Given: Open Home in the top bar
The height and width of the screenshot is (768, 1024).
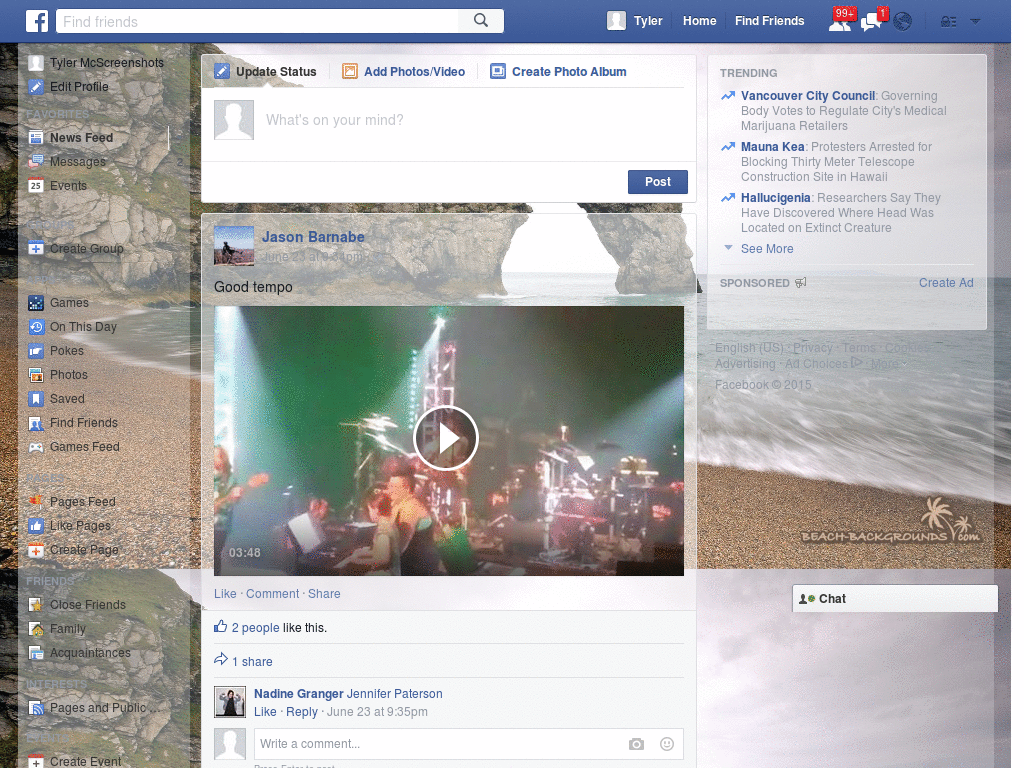Looking at the screenshot, I should coord(699,21).
